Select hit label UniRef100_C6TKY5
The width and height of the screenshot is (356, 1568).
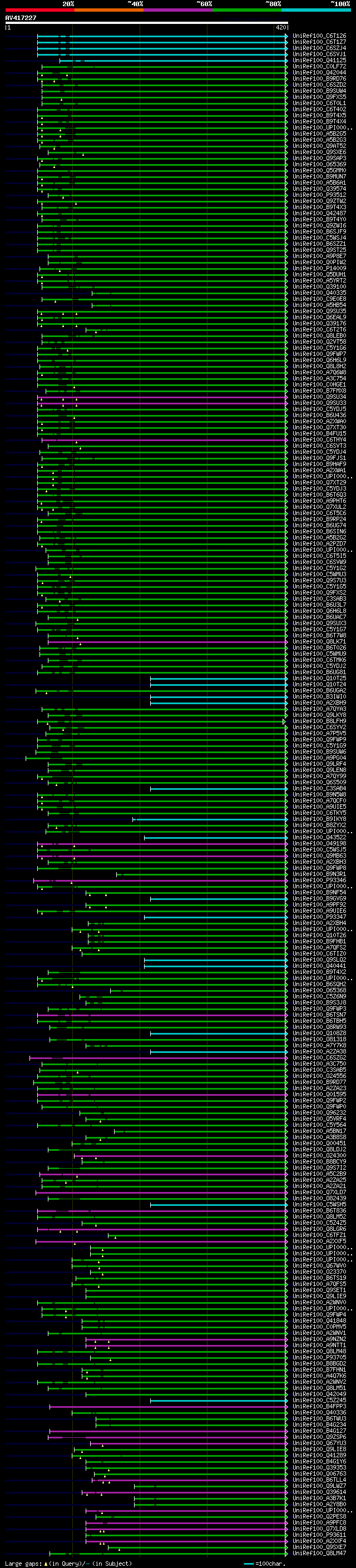point(319,813)
